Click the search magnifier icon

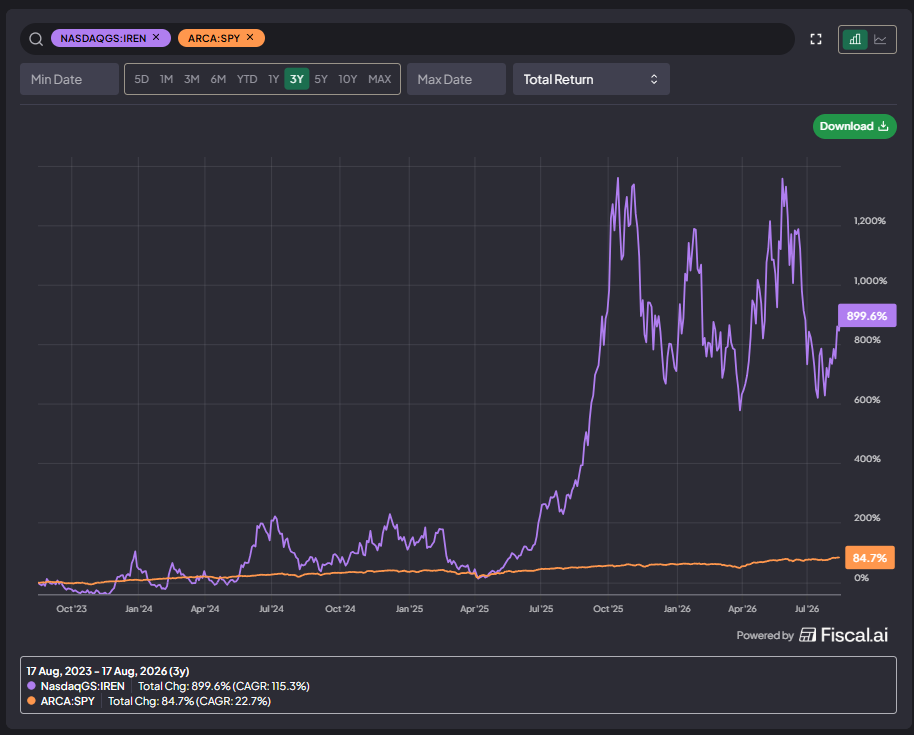pos(36,39)
